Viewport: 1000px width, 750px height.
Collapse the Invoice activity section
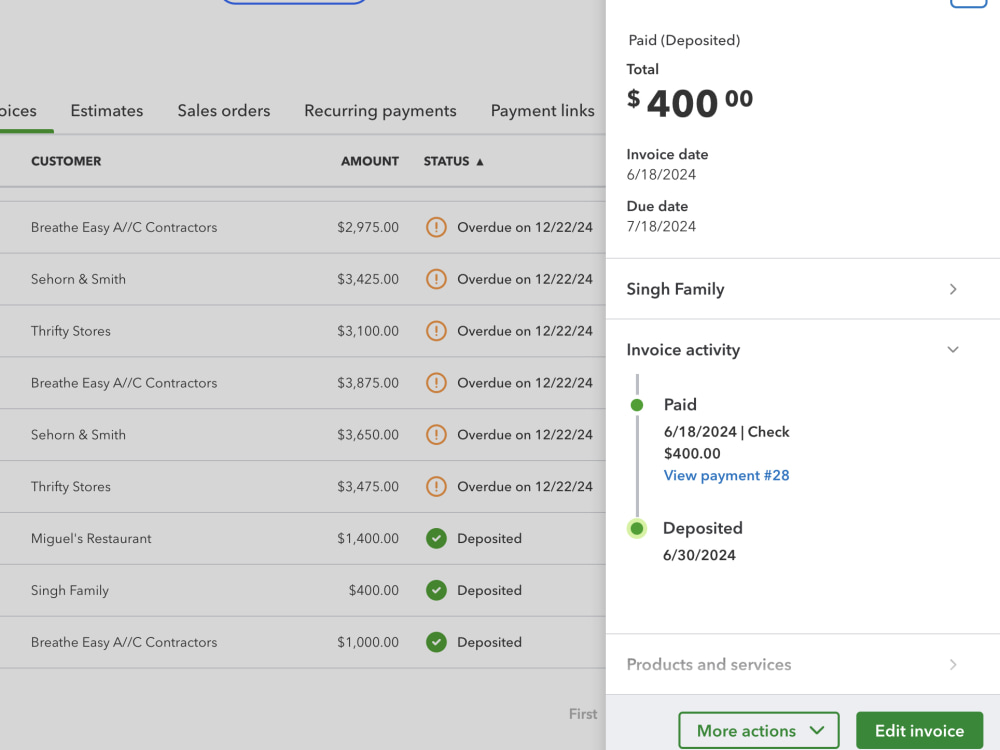pyautogui.click(x=953, y=349)
